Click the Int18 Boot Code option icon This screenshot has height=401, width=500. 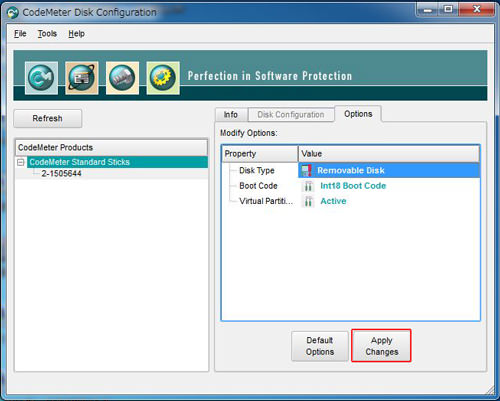coord(308,186)
